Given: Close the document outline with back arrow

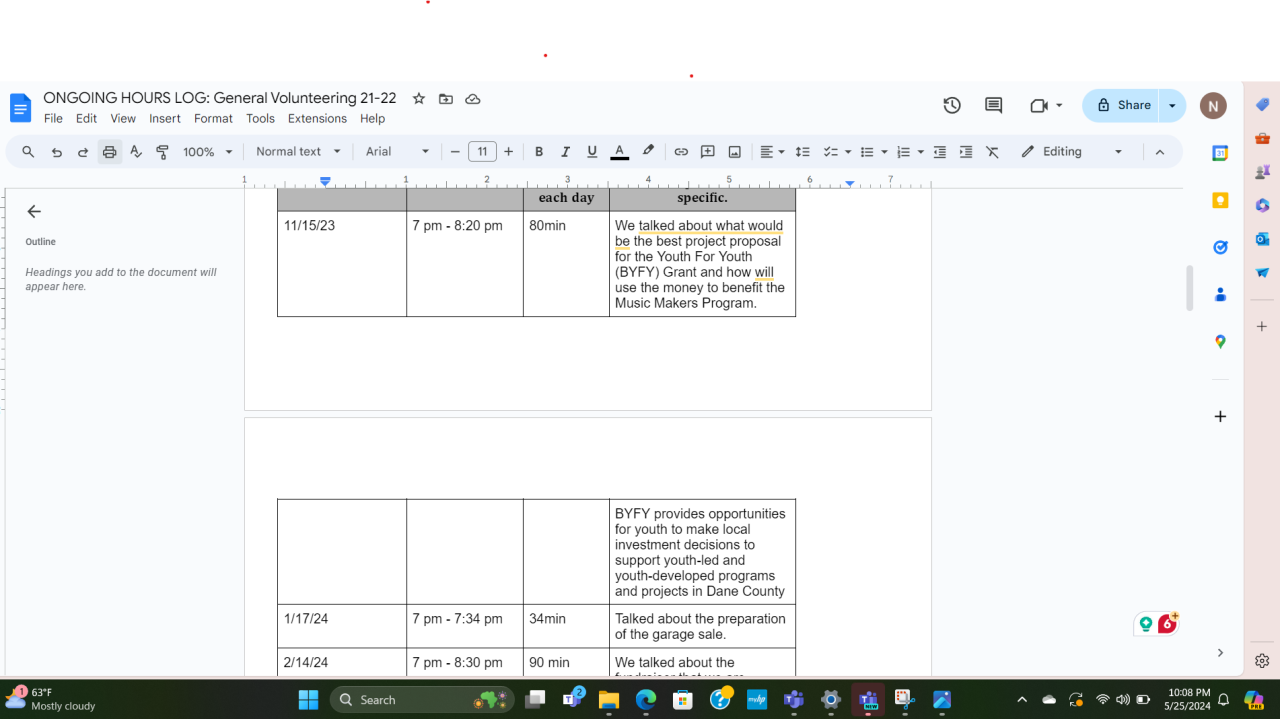Looking at the screenshot, I should pos(34,211).
